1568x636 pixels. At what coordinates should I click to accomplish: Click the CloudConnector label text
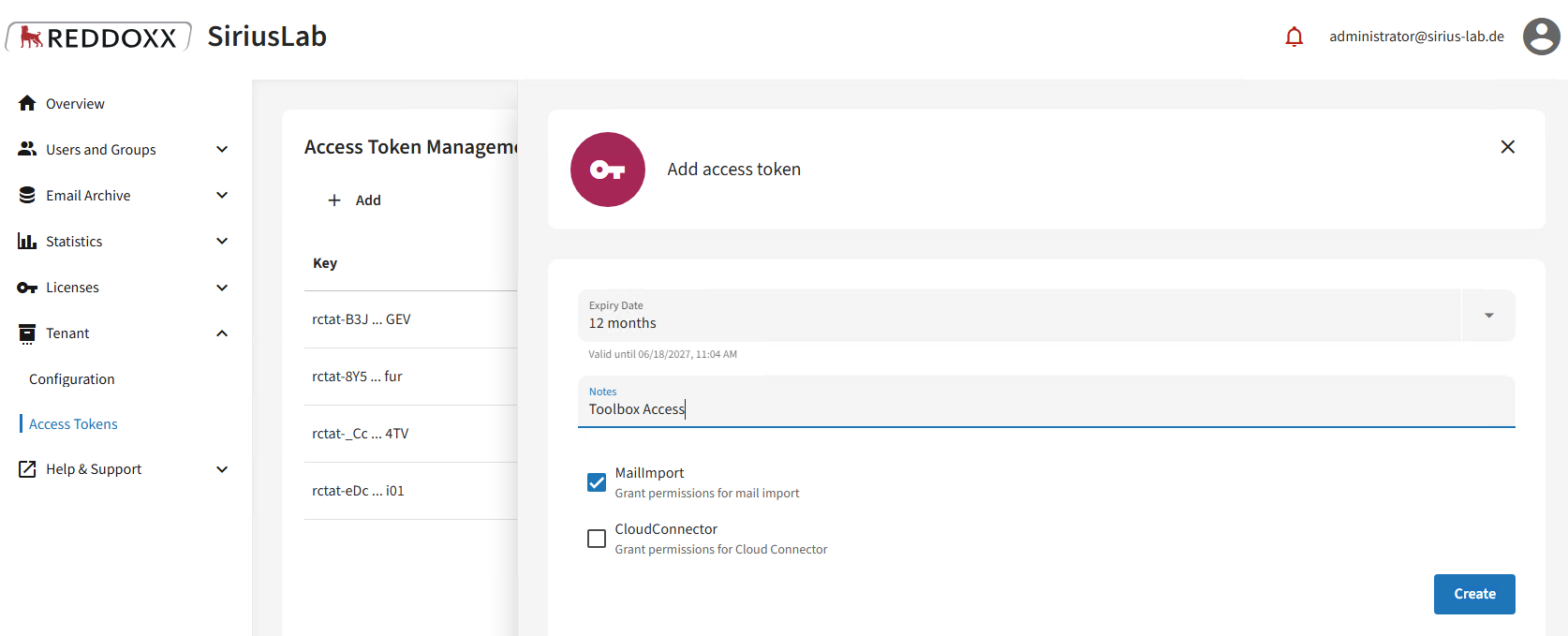666,529
